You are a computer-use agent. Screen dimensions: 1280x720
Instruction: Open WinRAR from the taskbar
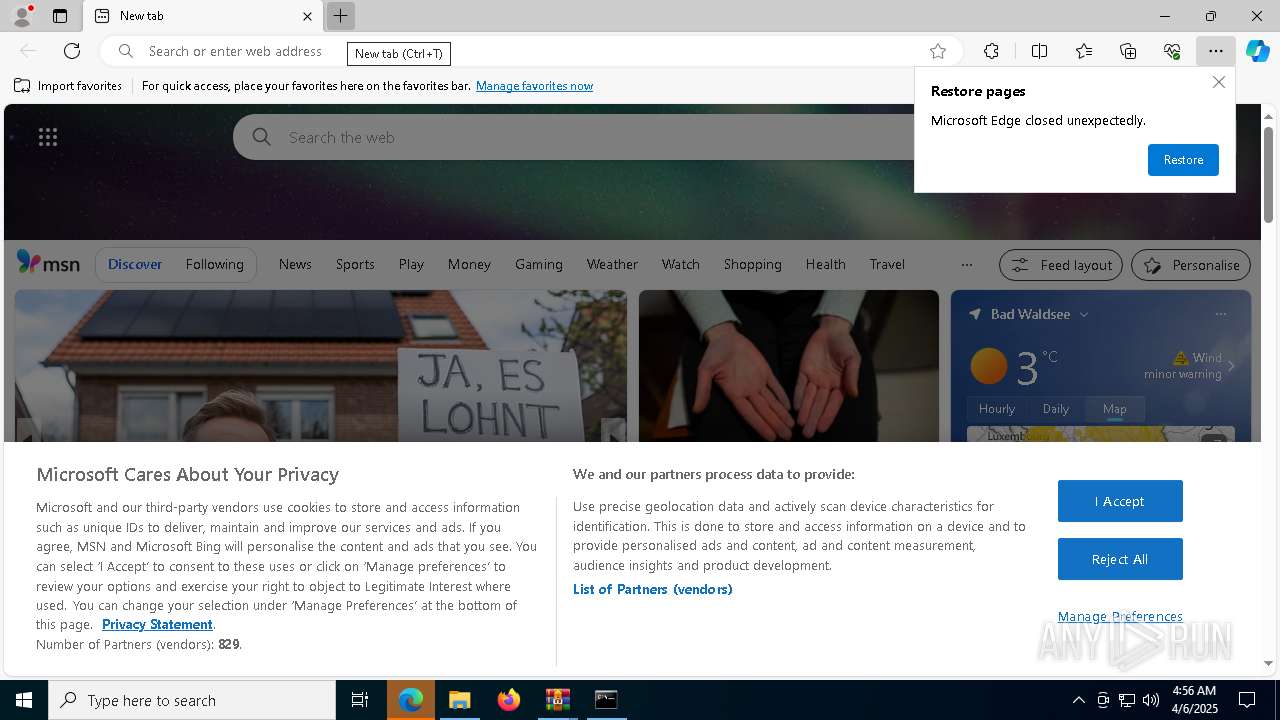pos(557,700)
